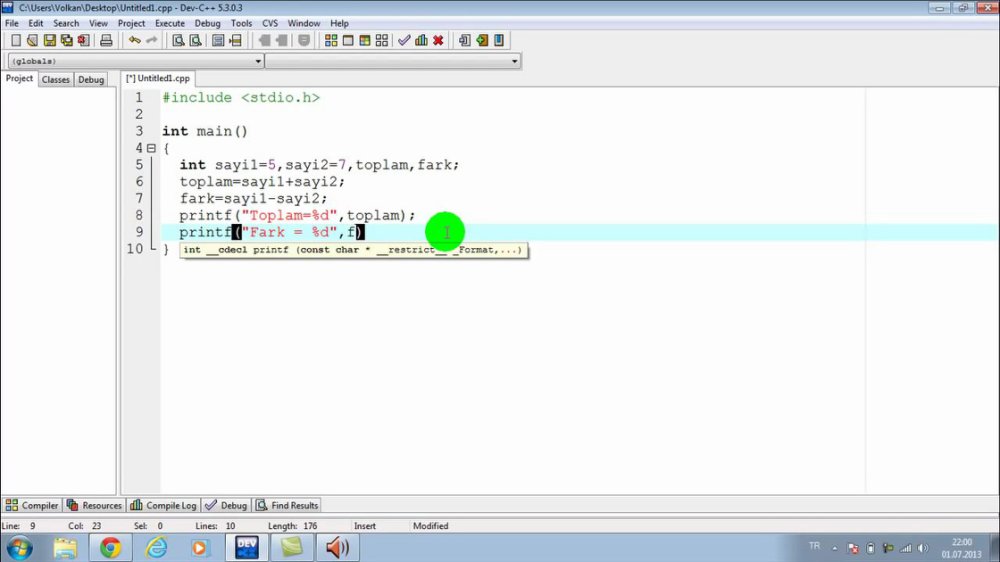Viewport: 1000px width, 562px height.
Task: Click the Compile icon with four colored squares
Action: click(331, 40)
